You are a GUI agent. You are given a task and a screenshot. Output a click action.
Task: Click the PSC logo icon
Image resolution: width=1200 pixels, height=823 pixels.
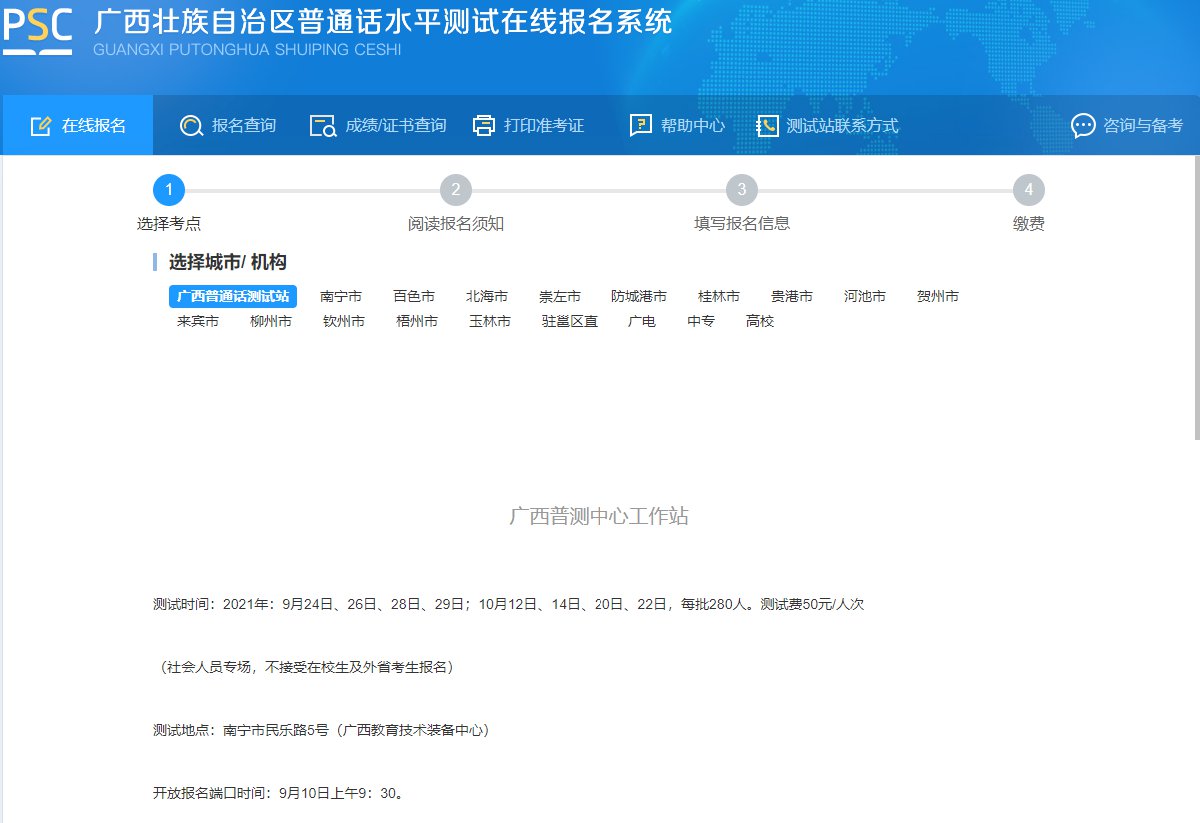38,31
